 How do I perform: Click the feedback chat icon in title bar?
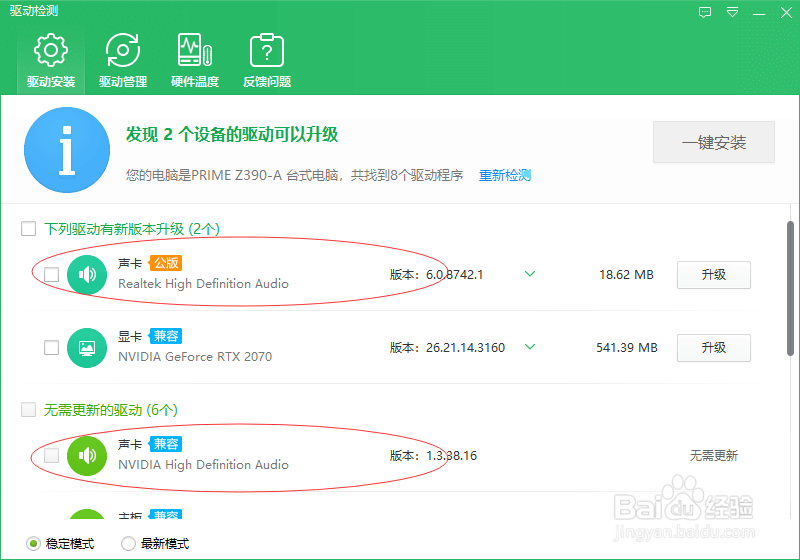tap(705, 12)
